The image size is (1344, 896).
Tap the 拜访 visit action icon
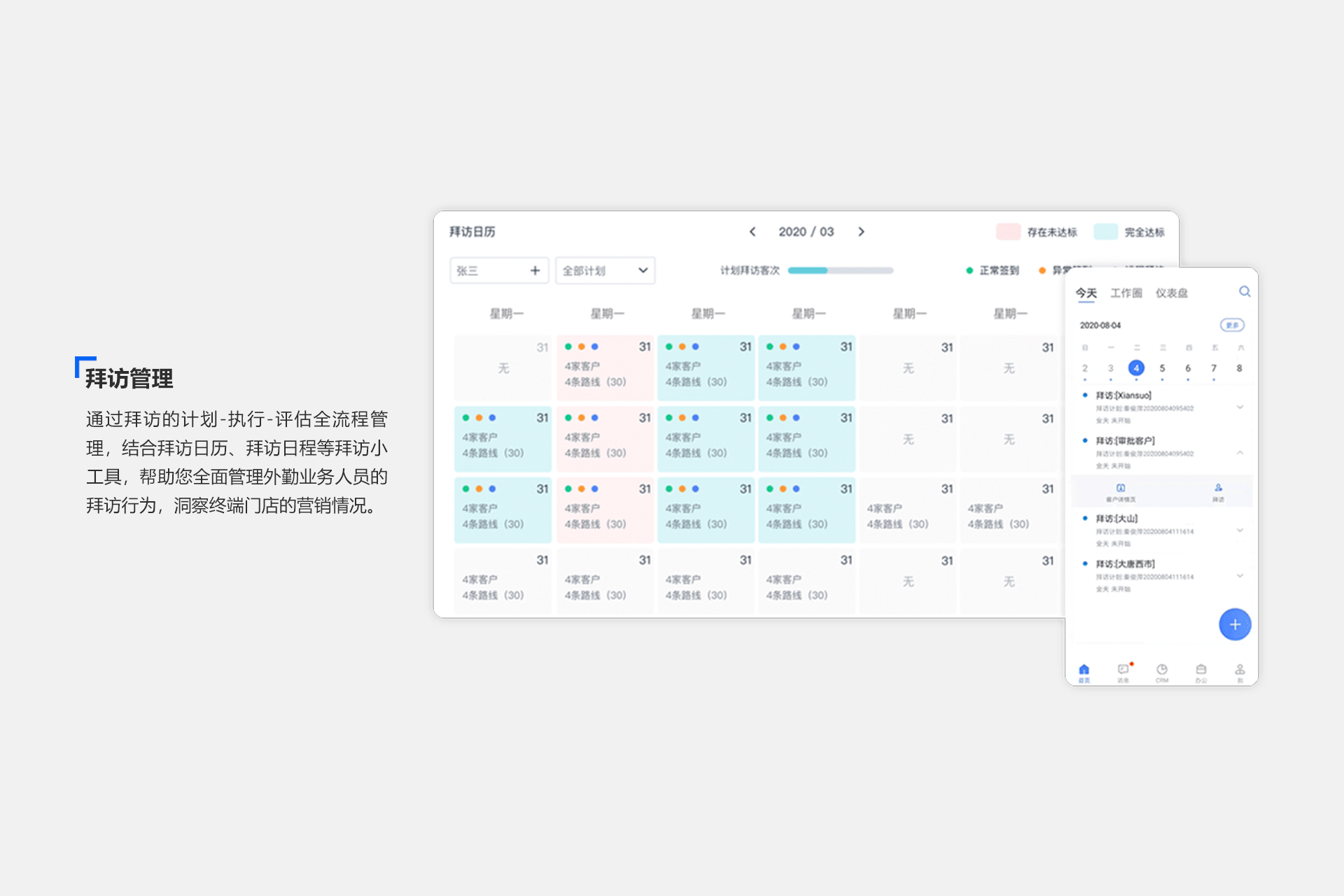click(x=1218, y=492)
